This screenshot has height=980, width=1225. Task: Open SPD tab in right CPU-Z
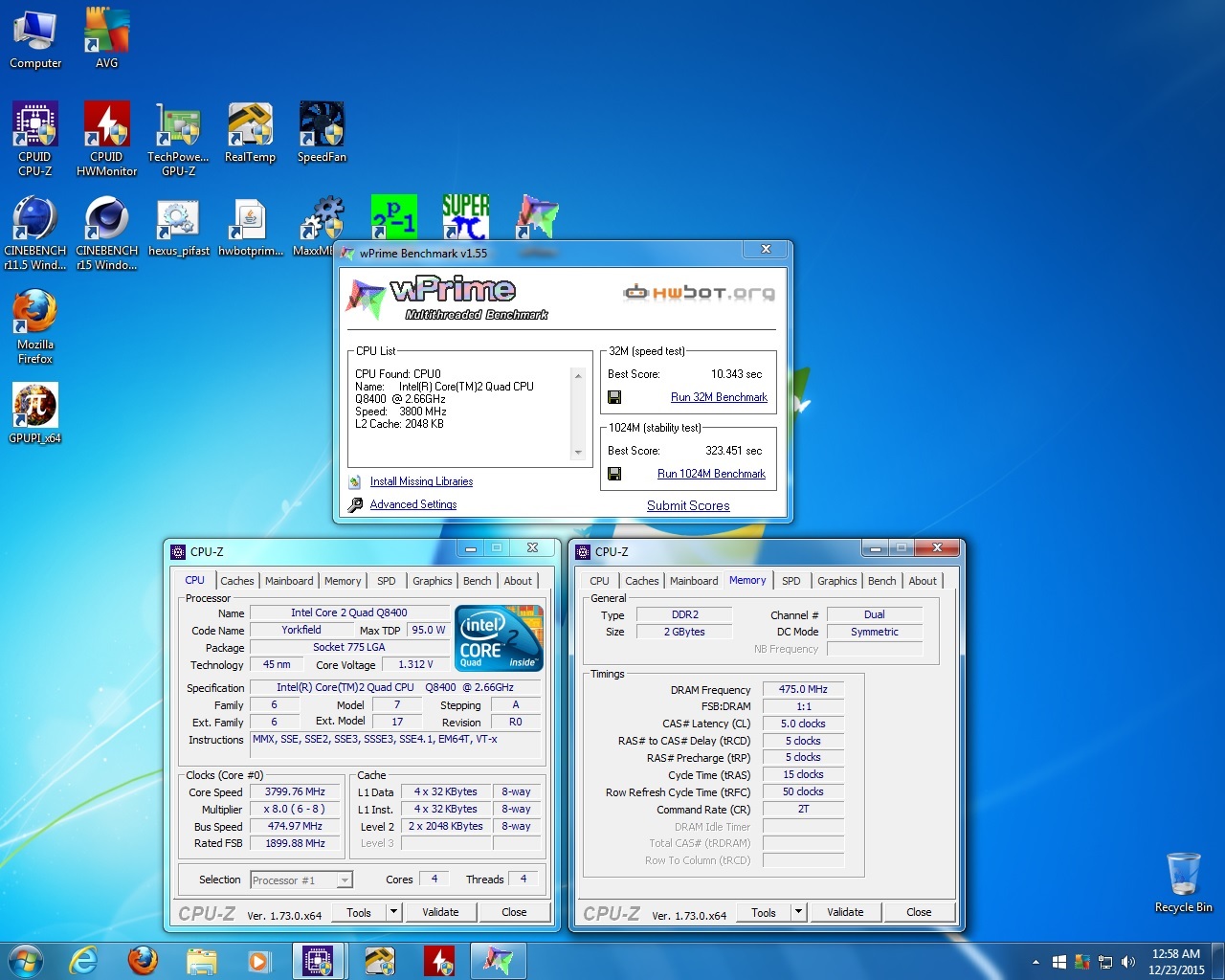[x=791, y=581]
